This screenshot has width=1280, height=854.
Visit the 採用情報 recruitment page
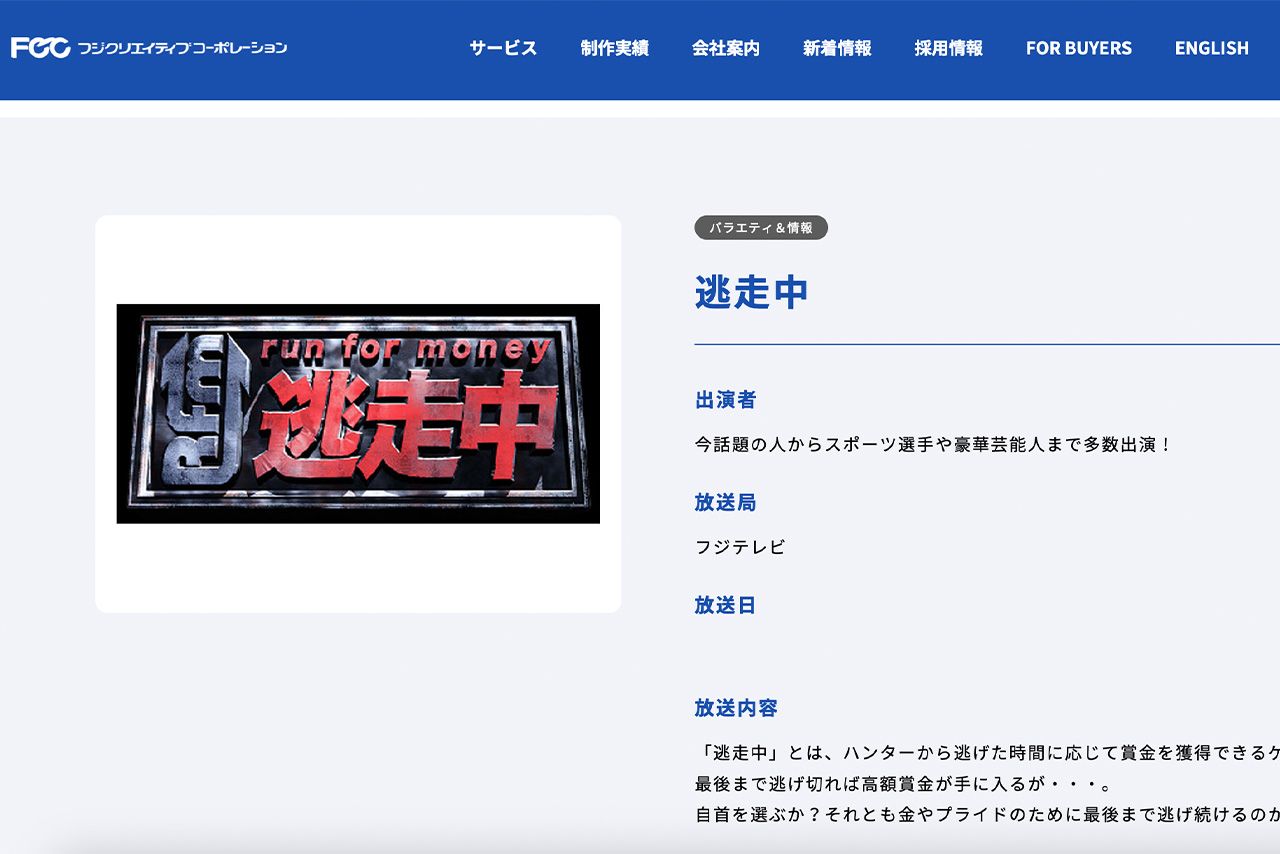click(946, 48)
